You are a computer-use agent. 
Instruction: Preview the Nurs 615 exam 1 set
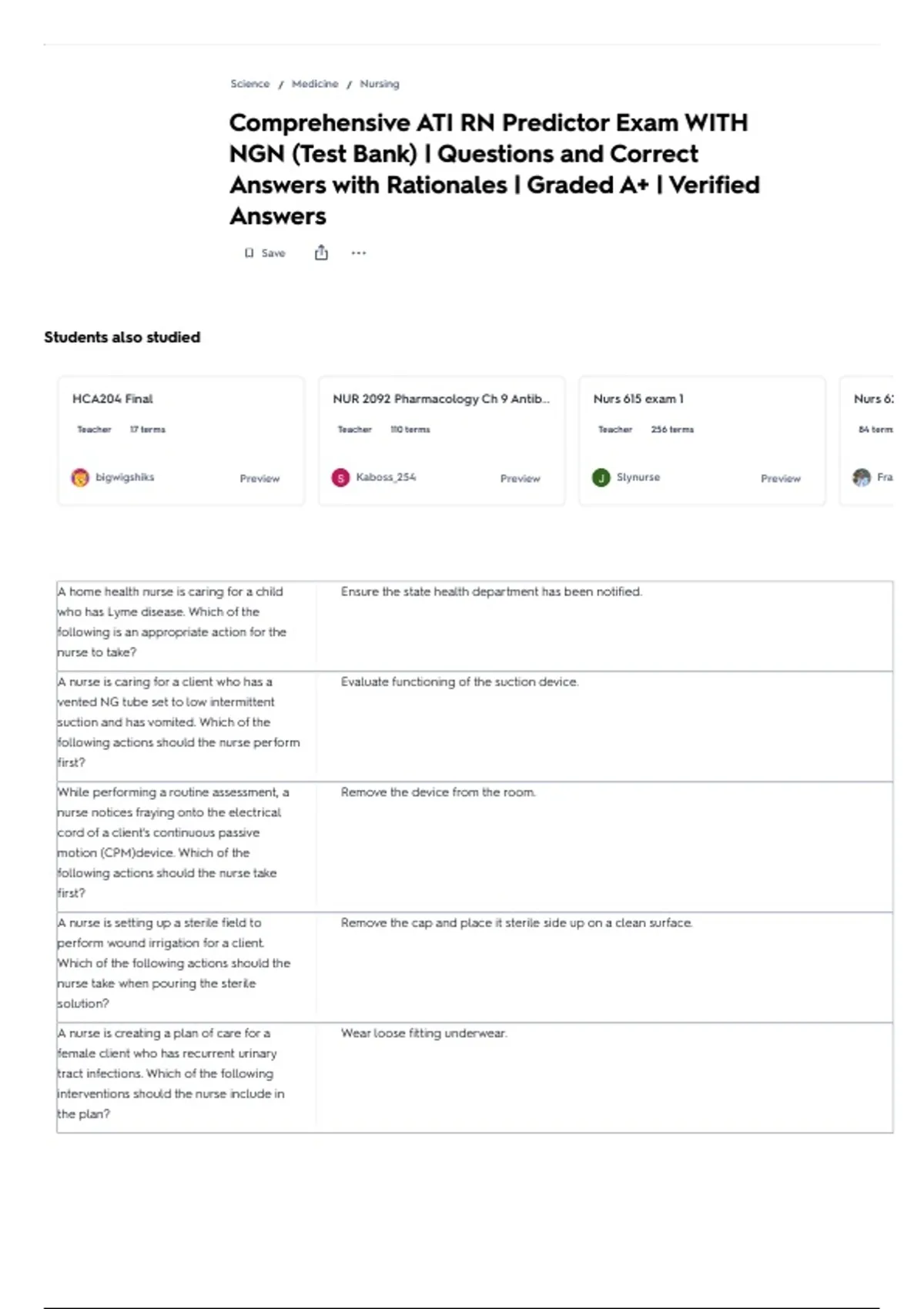pos(781,478)
